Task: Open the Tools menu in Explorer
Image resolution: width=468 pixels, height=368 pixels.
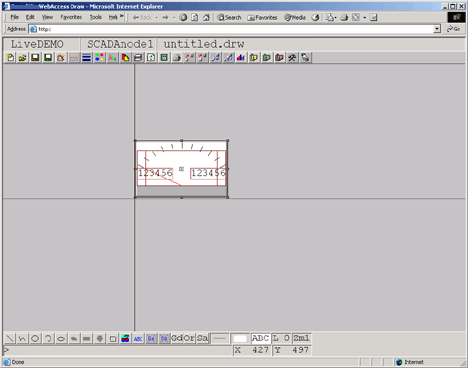Action: click(x=96, y=17)
